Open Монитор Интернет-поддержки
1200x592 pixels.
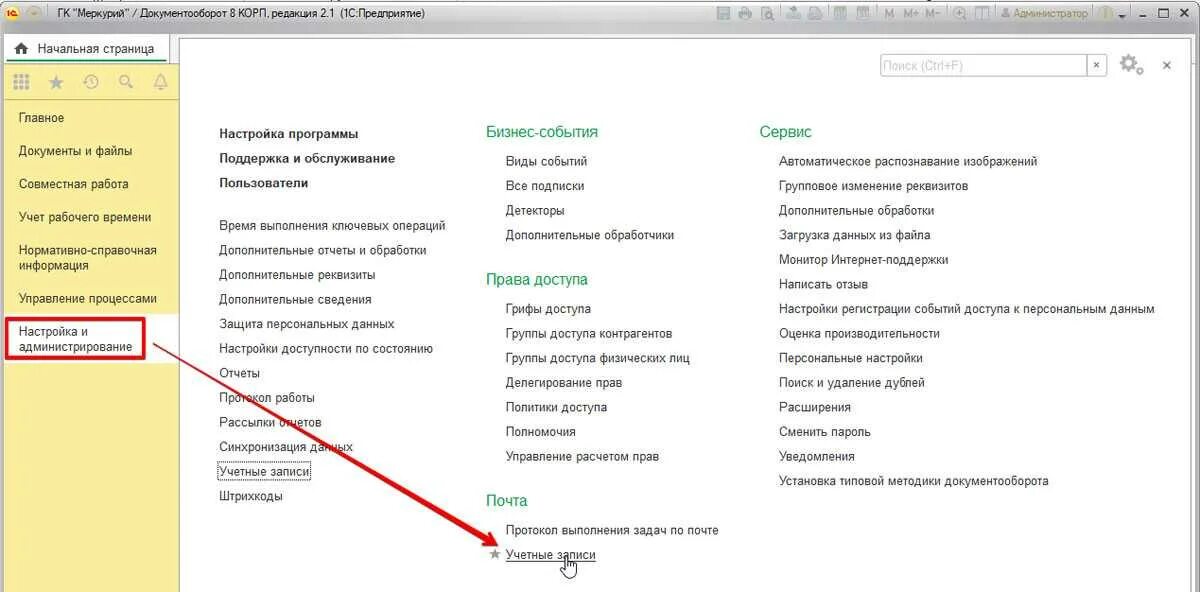tap(864, 260)
